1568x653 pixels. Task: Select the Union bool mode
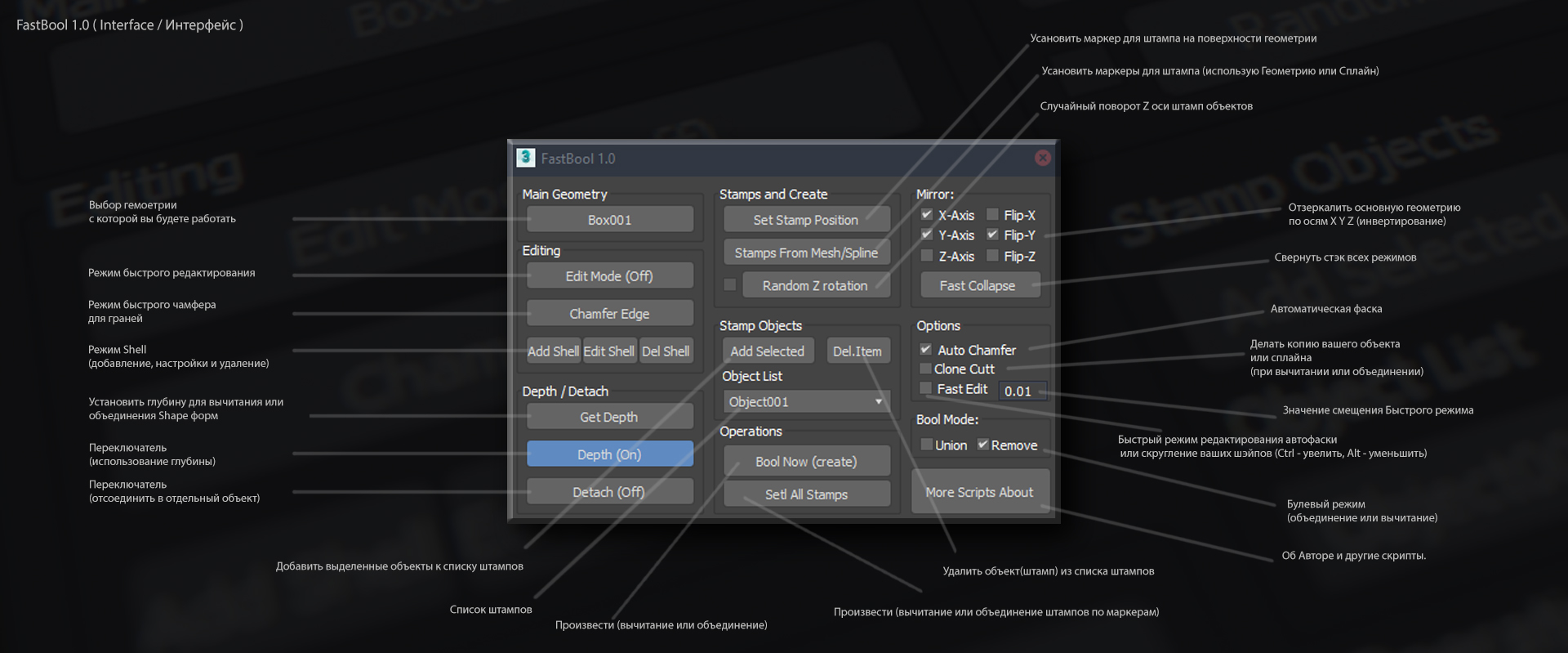point(927,445)
